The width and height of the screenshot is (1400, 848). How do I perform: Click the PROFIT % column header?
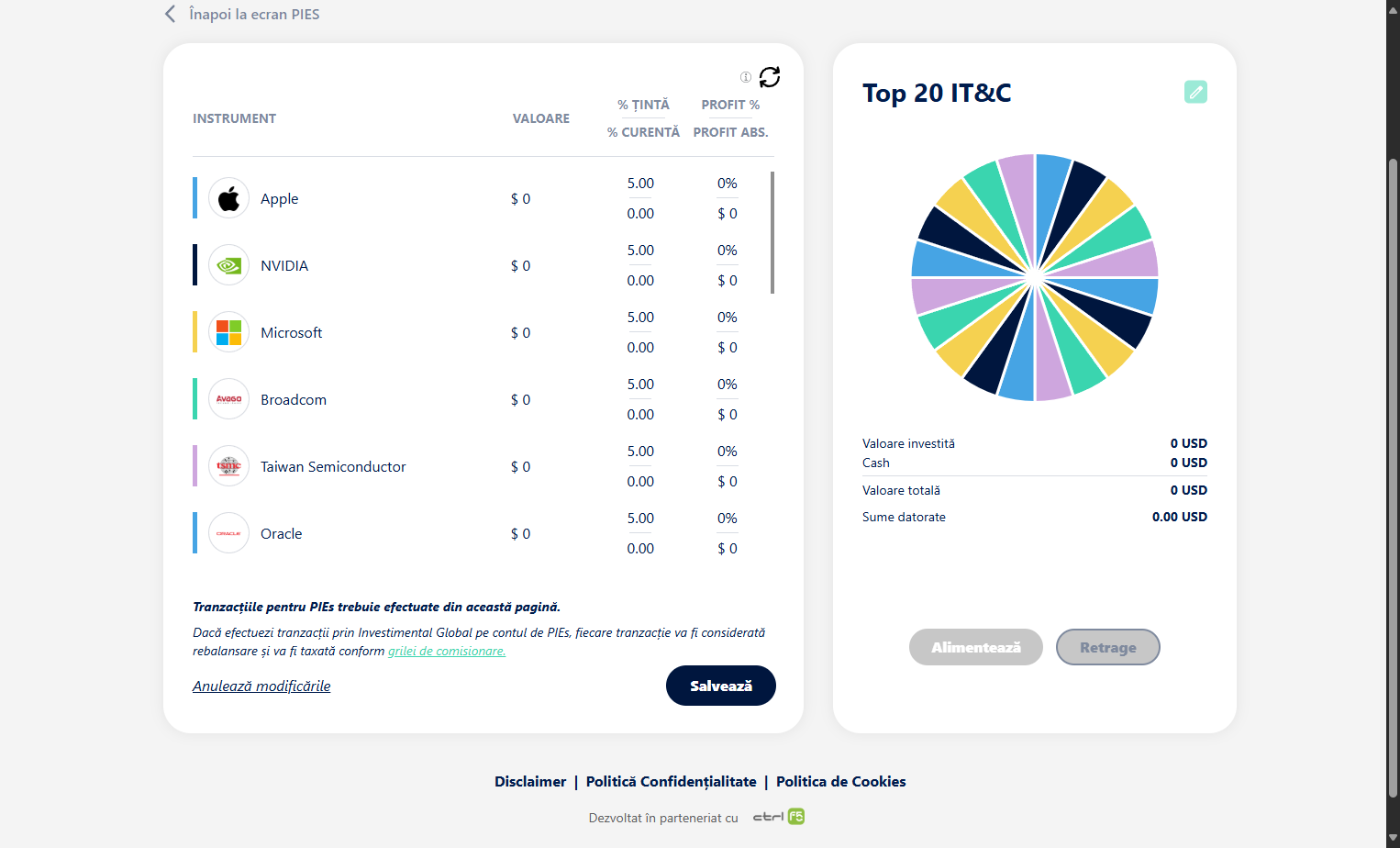[x=730, y=105]
